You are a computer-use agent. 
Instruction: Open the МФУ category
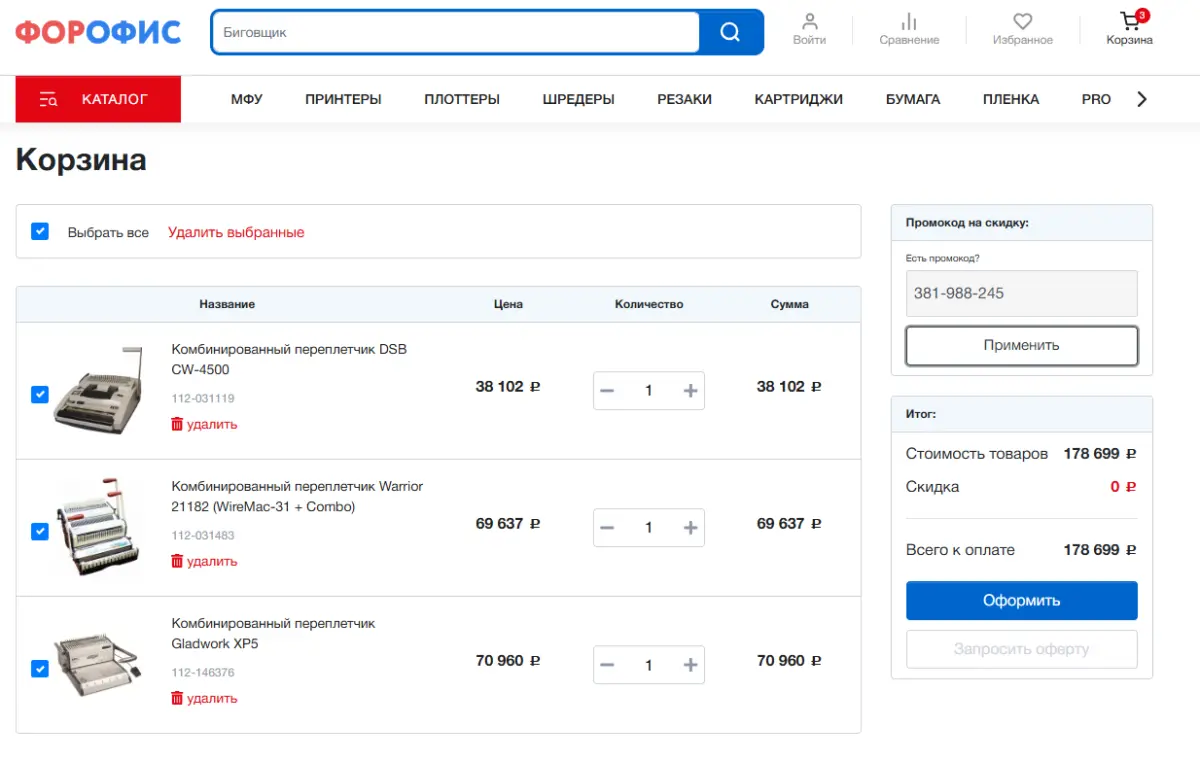[246, 99]
